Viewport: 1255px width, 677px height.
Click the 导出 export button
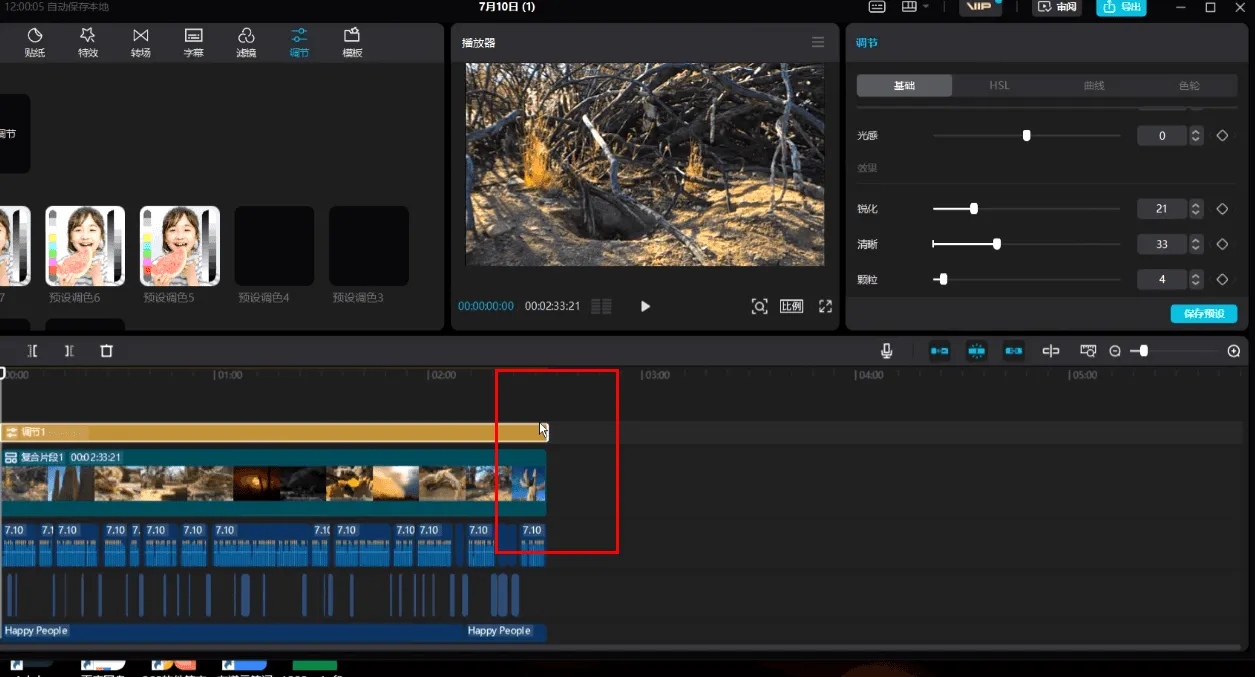1121,7
